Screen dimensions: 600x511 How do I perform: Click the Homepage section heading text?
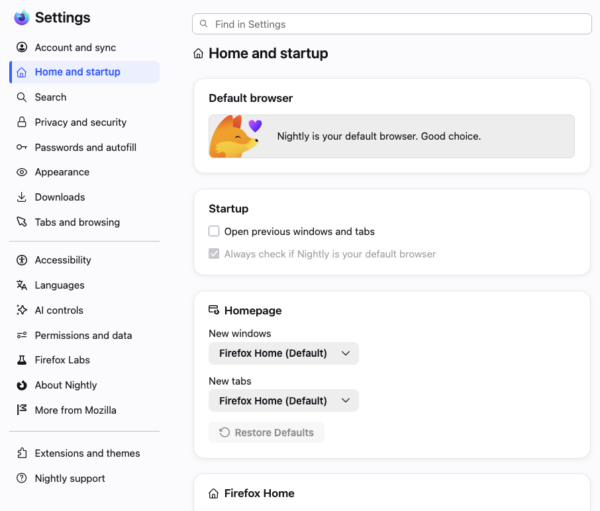253,310
